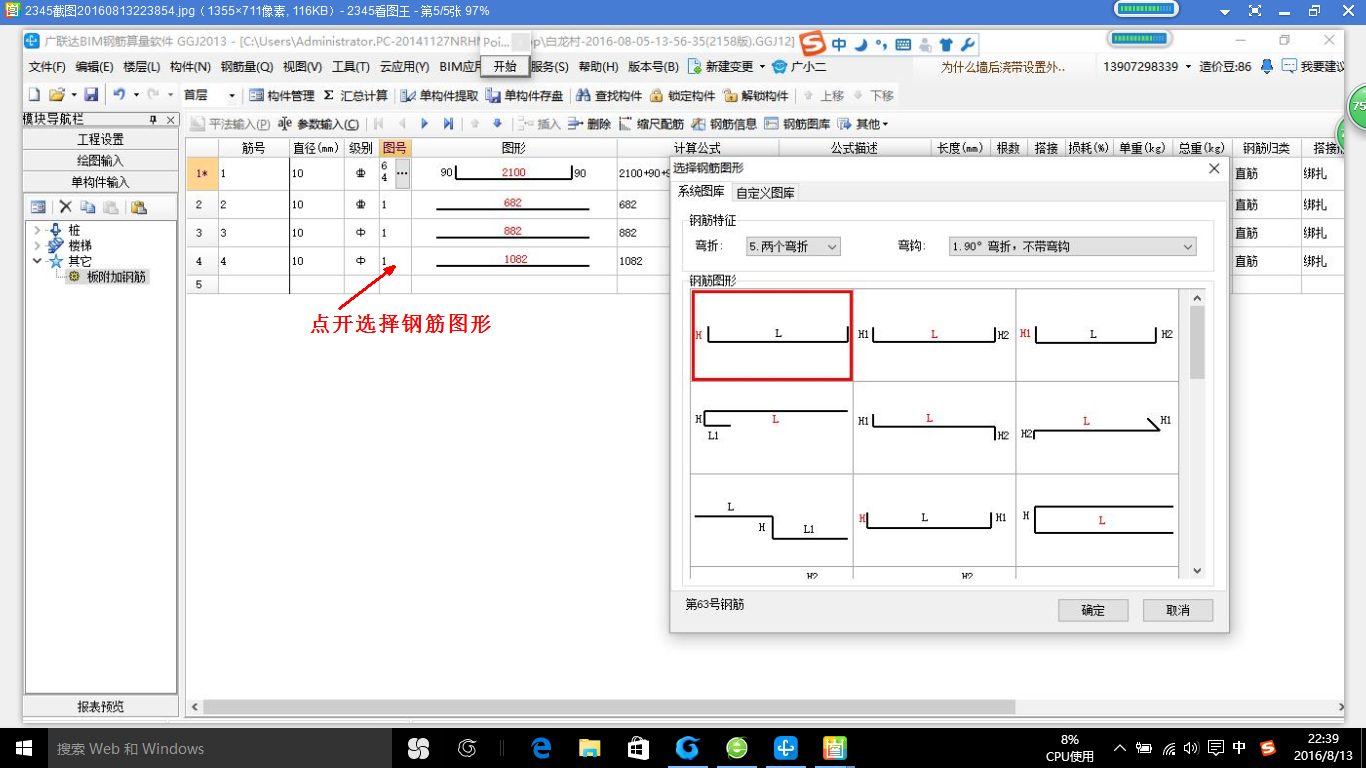The width and height of the screenshot is (1366, 768).
Task: Switch to 系统图库 tab
Action: pyautogui.click(x=701, y=192)
